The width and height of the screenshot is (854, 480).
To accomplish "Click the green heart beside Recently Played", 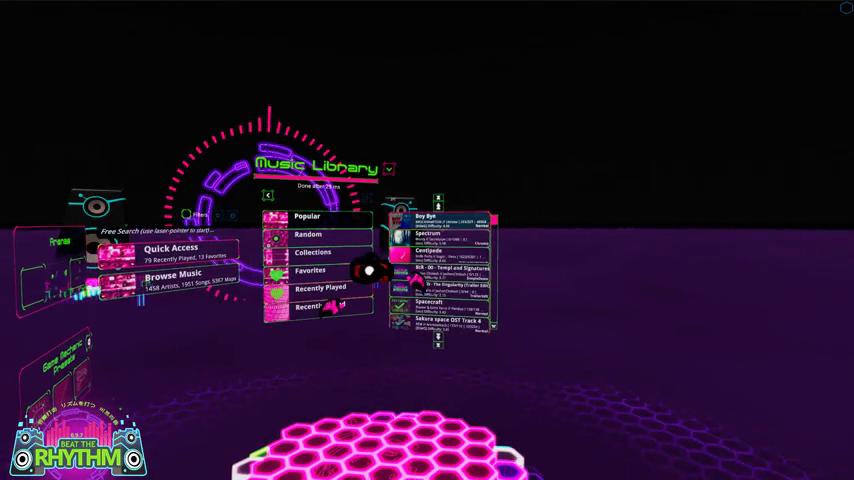I will pyautogui.click(x=277, y=294).
